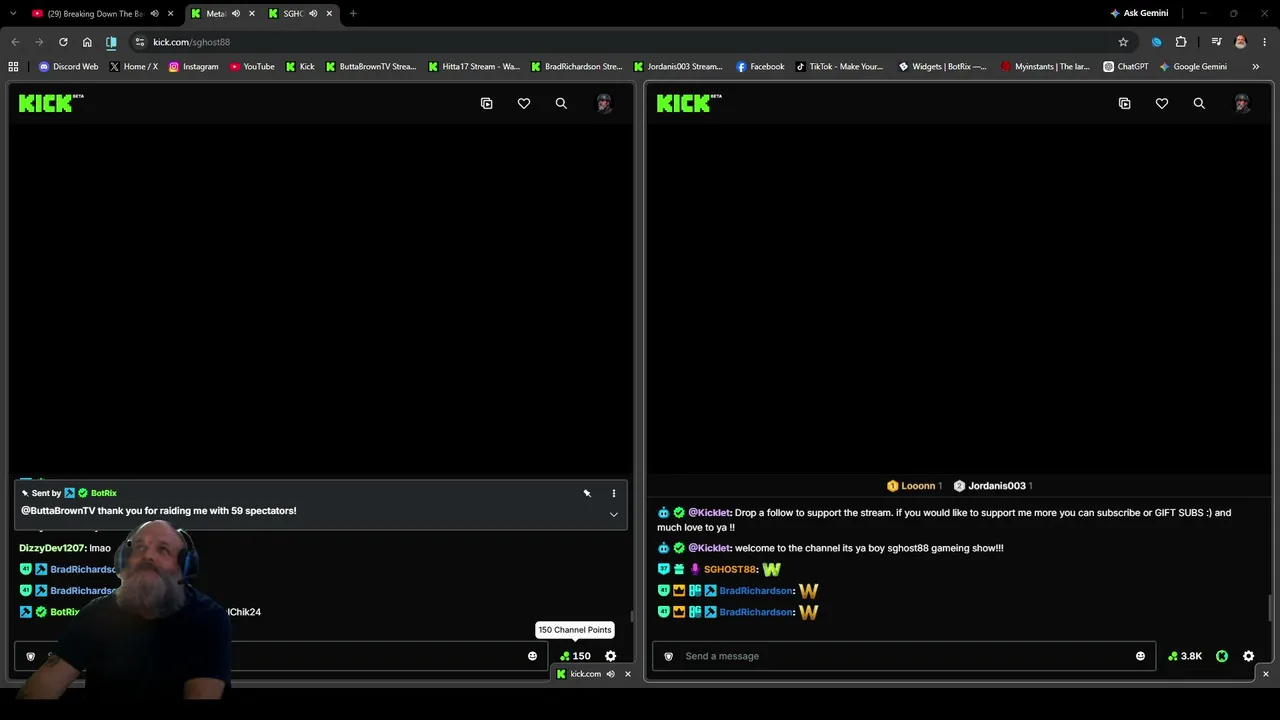
Task: Unpin the pinned BotRix message
Action: (587, 493)
